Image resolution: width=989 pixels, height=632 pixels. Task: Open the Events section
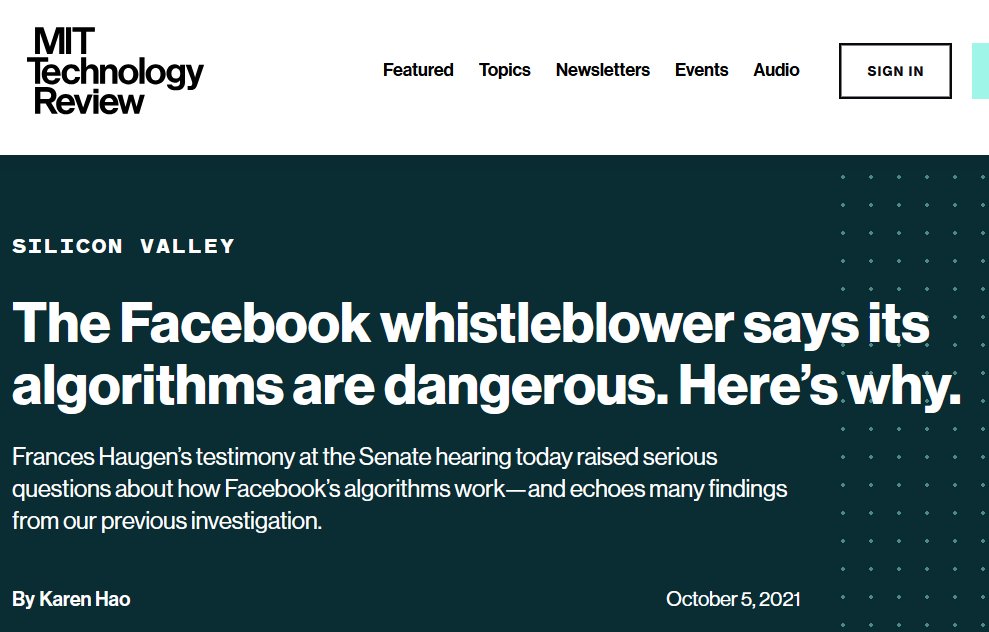701,70
